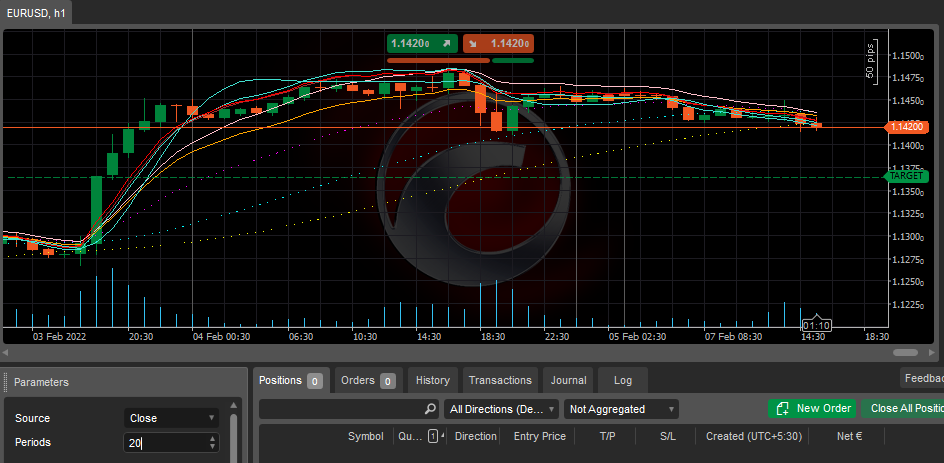Viewport: 944px width, 463px height.
Task: Click the 04 Feb 00:30 time label
Action: (x=221, y=337)
